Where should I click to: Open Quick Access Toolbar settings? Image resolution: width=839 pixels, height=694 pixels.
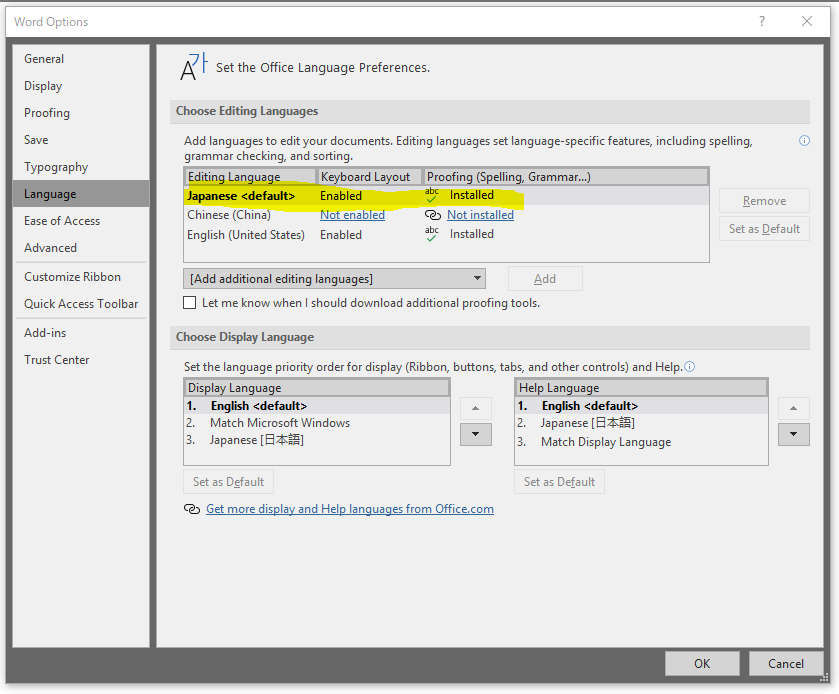(x=81, y=304)
